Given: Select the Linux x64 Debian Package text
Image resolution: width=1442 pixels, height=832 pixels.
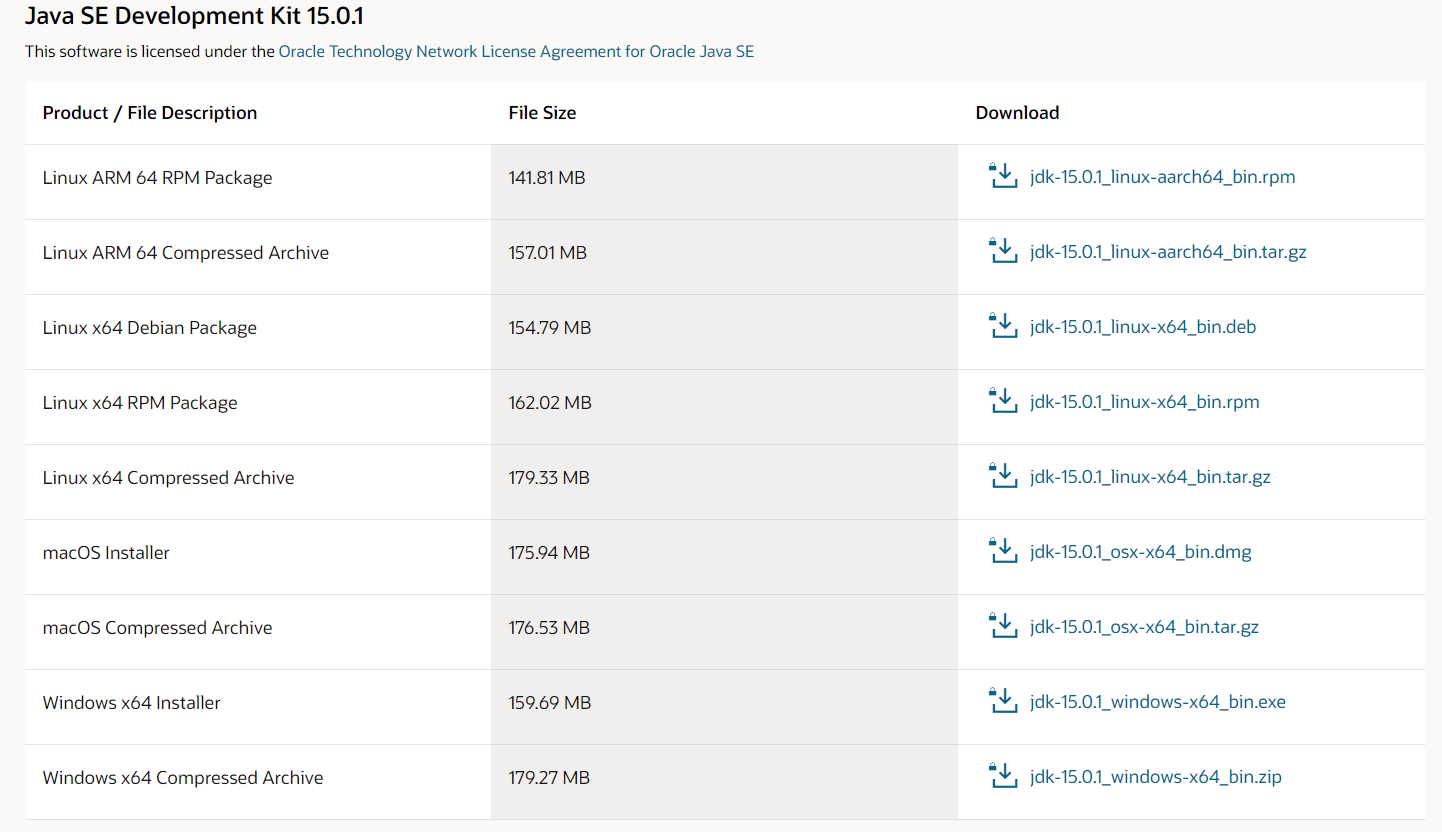Looking at the screenshot, I should coord(150,328).
